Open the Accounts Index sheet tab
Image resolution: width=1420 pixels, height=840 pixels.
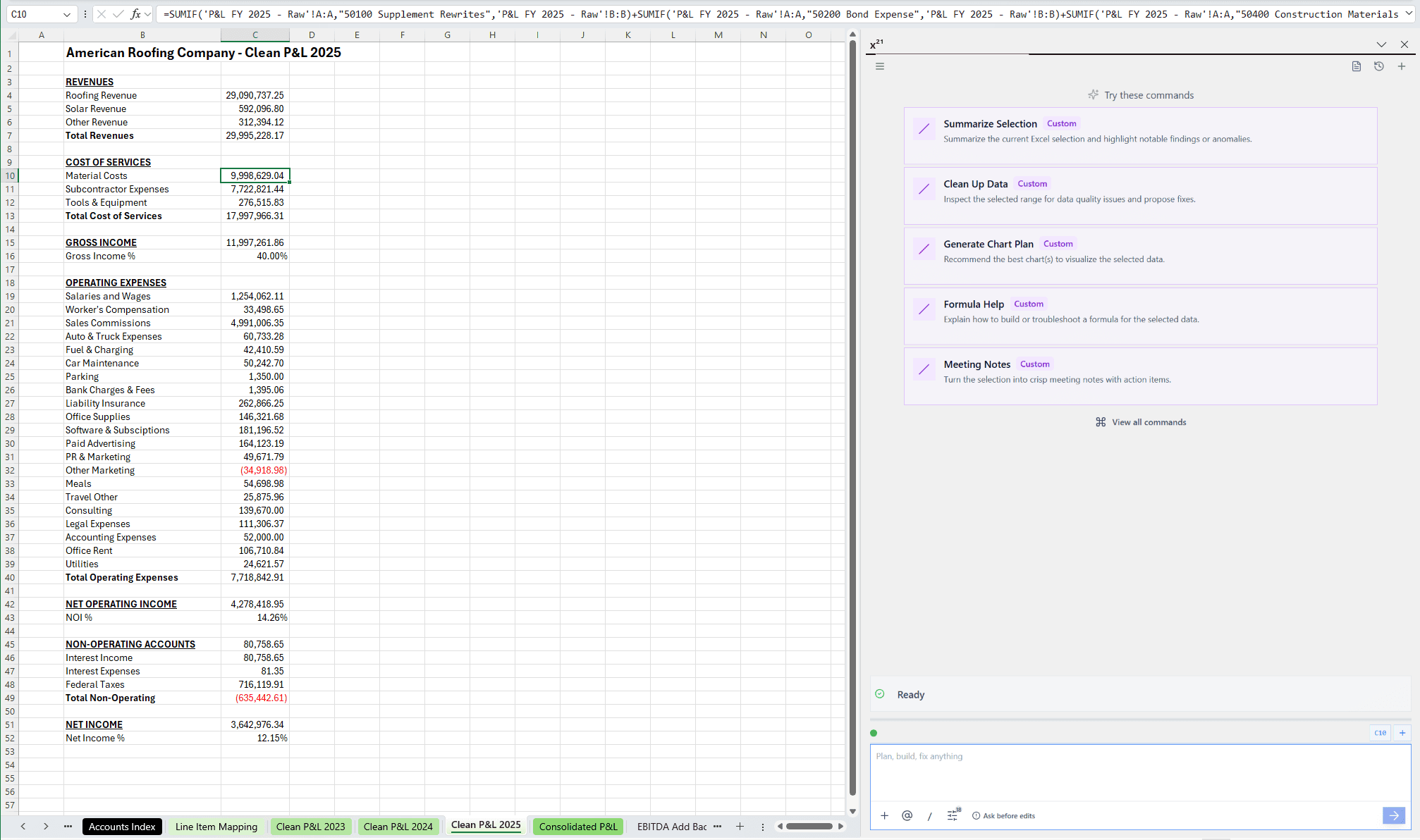click(122, 827)
